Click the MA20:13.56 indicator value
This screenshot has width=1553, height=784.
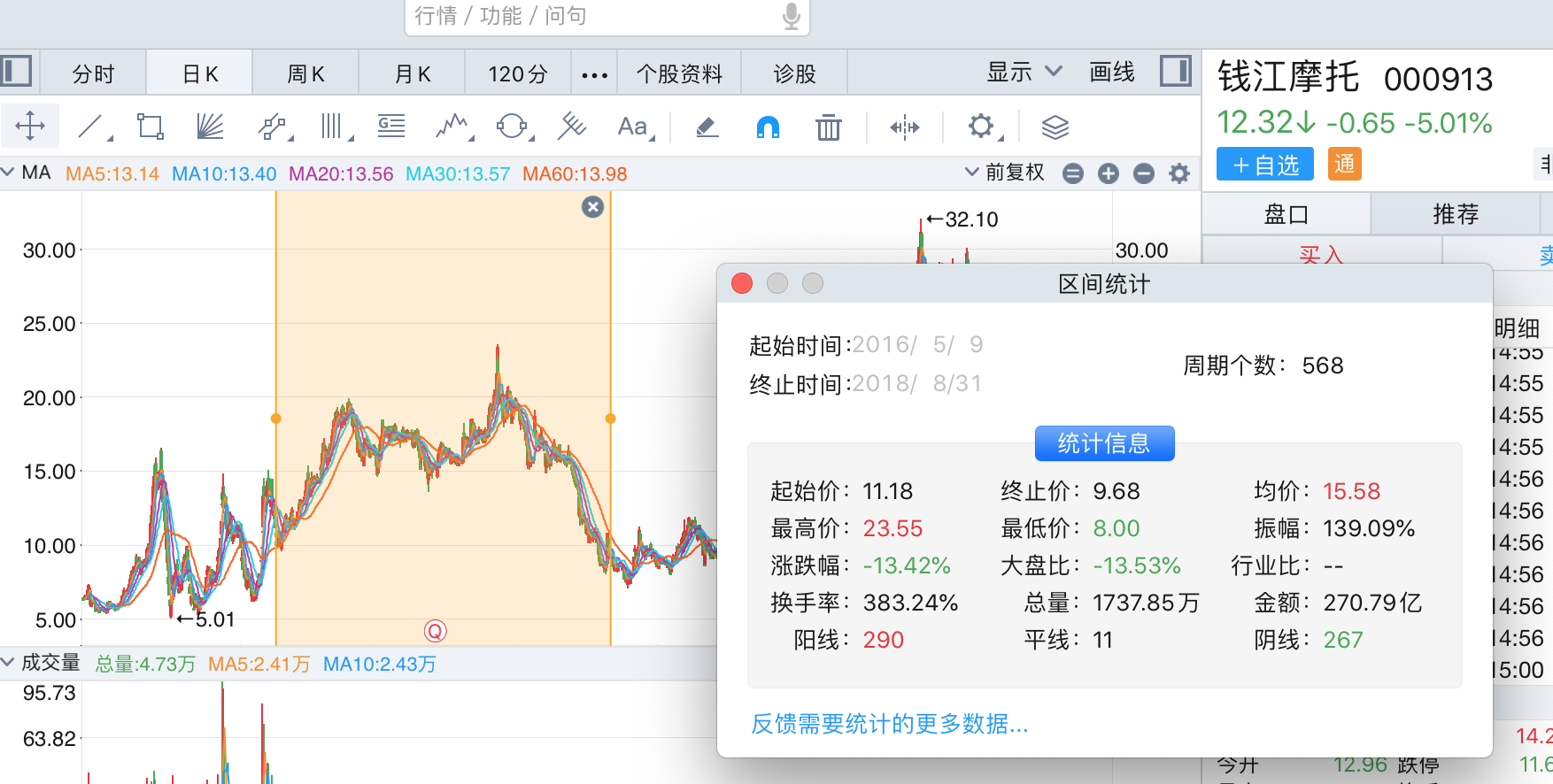coord(341,173)
